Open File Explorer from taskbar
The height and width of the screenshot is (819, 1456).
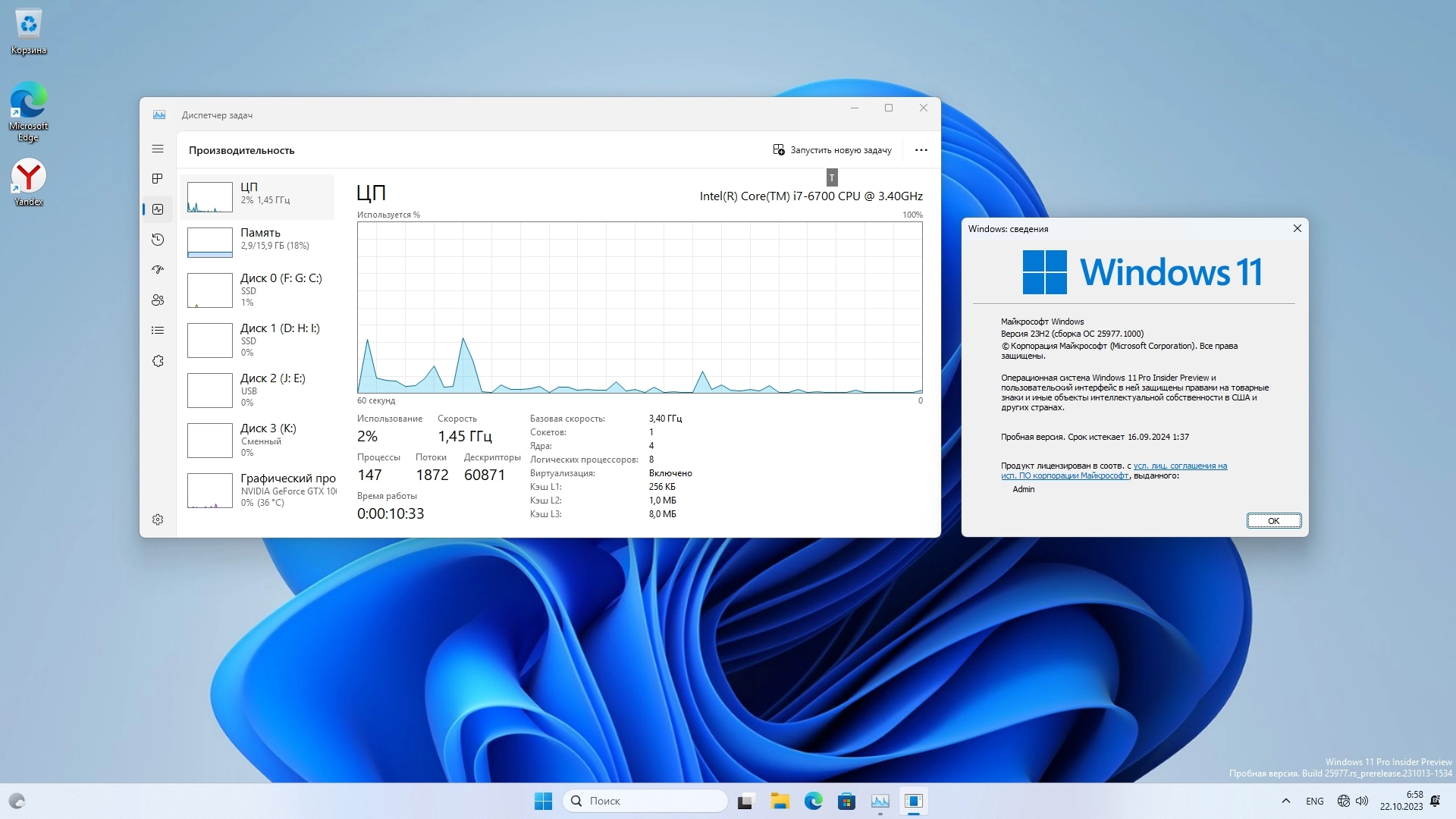point(780,801)
